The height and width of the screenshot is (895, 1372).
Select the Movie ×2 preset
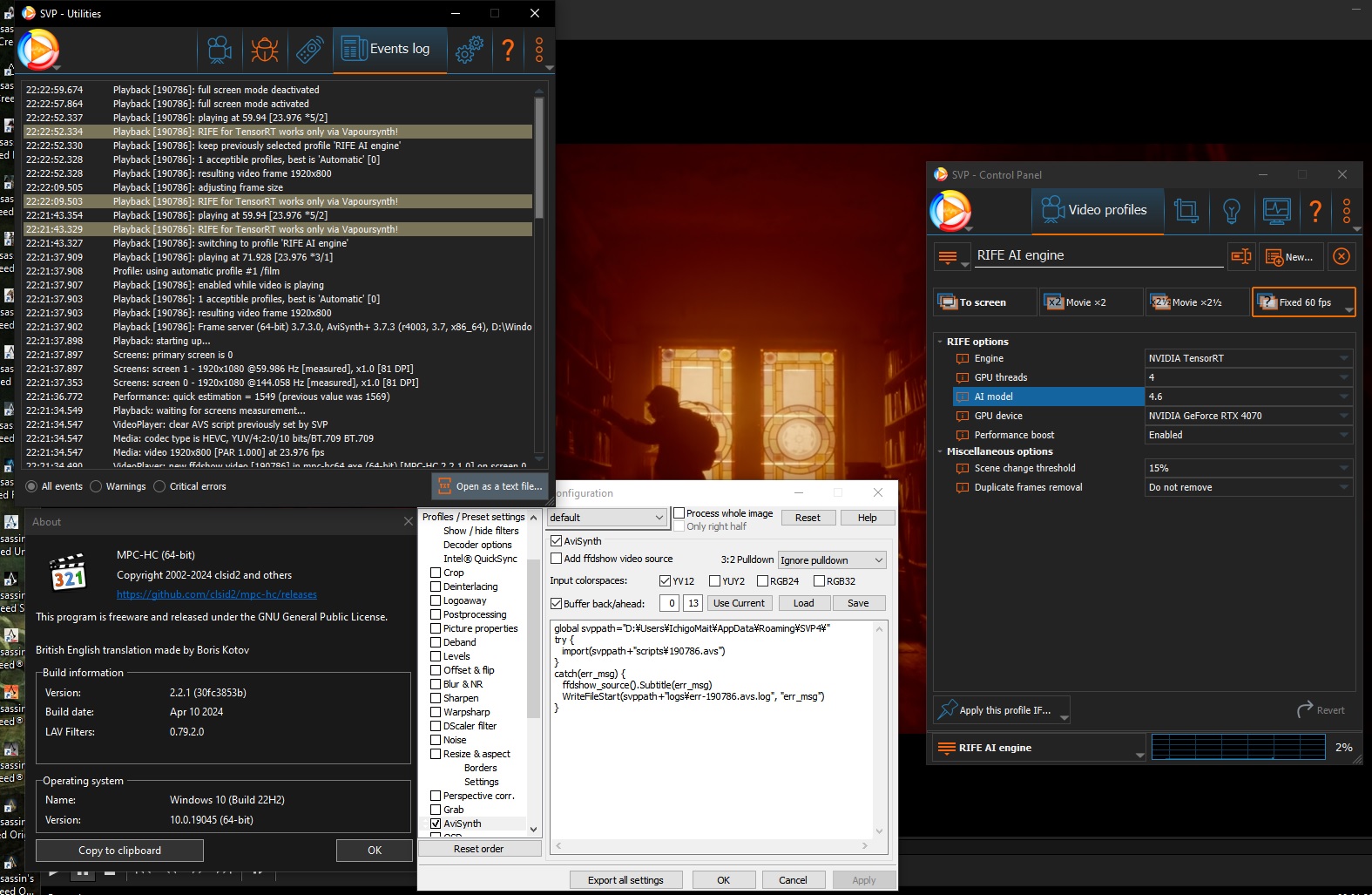click(x=1090, y=302)
